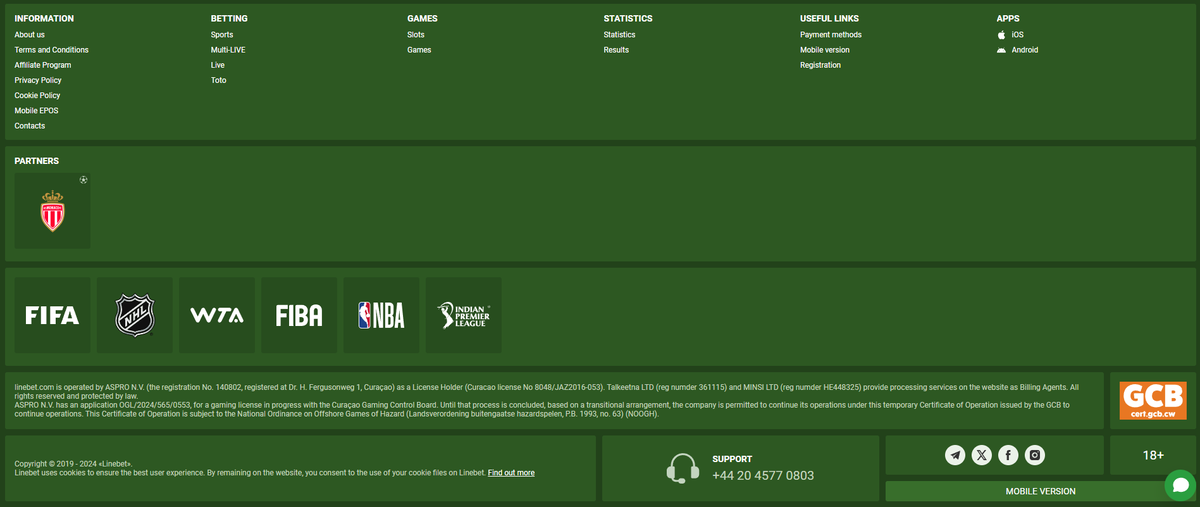Click the Find out more cookie link
The width and height of the screenshot is (1200, 507).
(x=511, y=473)
